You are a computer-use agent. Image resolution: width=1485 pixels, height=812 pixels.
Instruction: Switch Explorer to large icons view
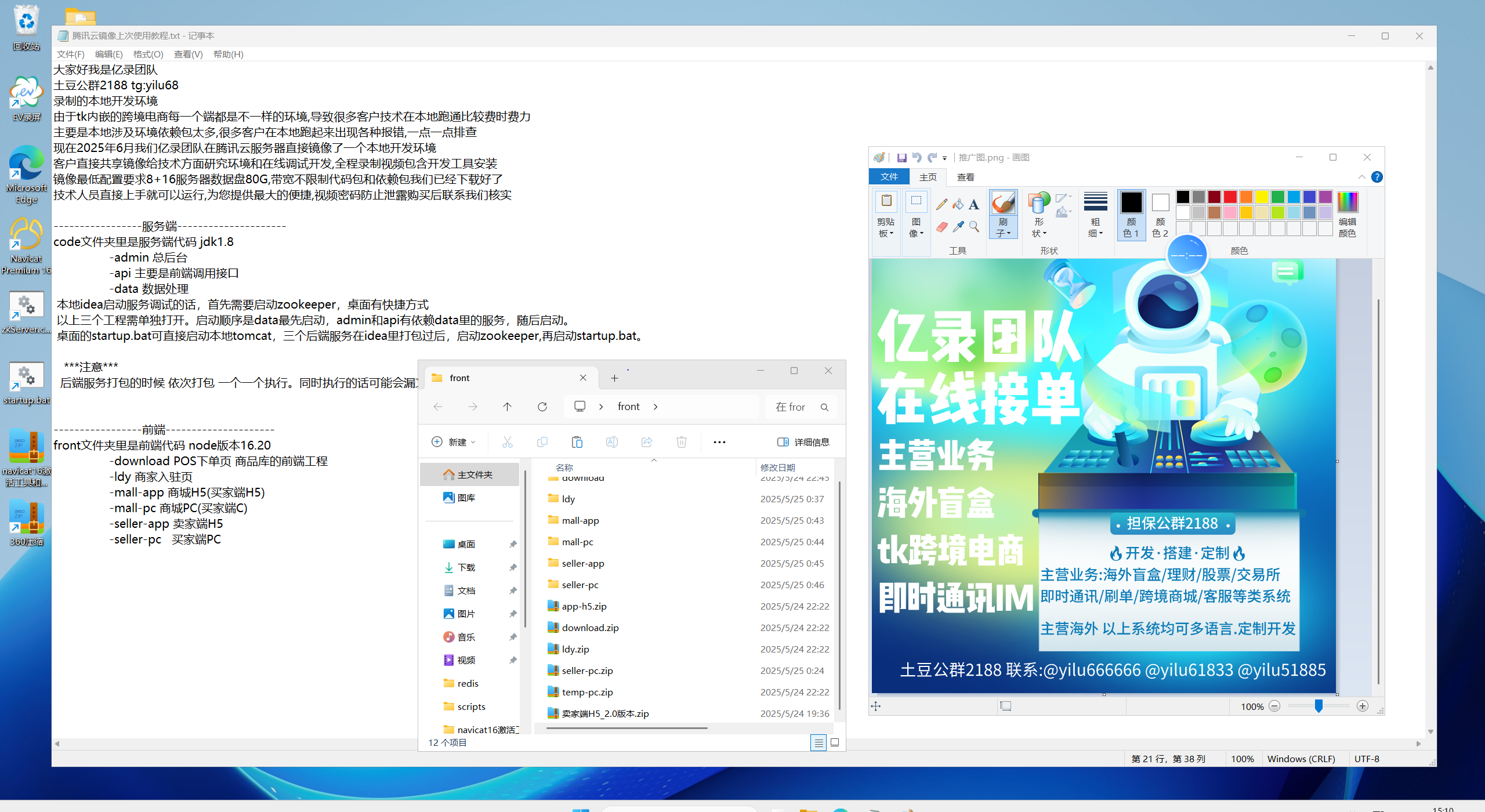point(835,742)
